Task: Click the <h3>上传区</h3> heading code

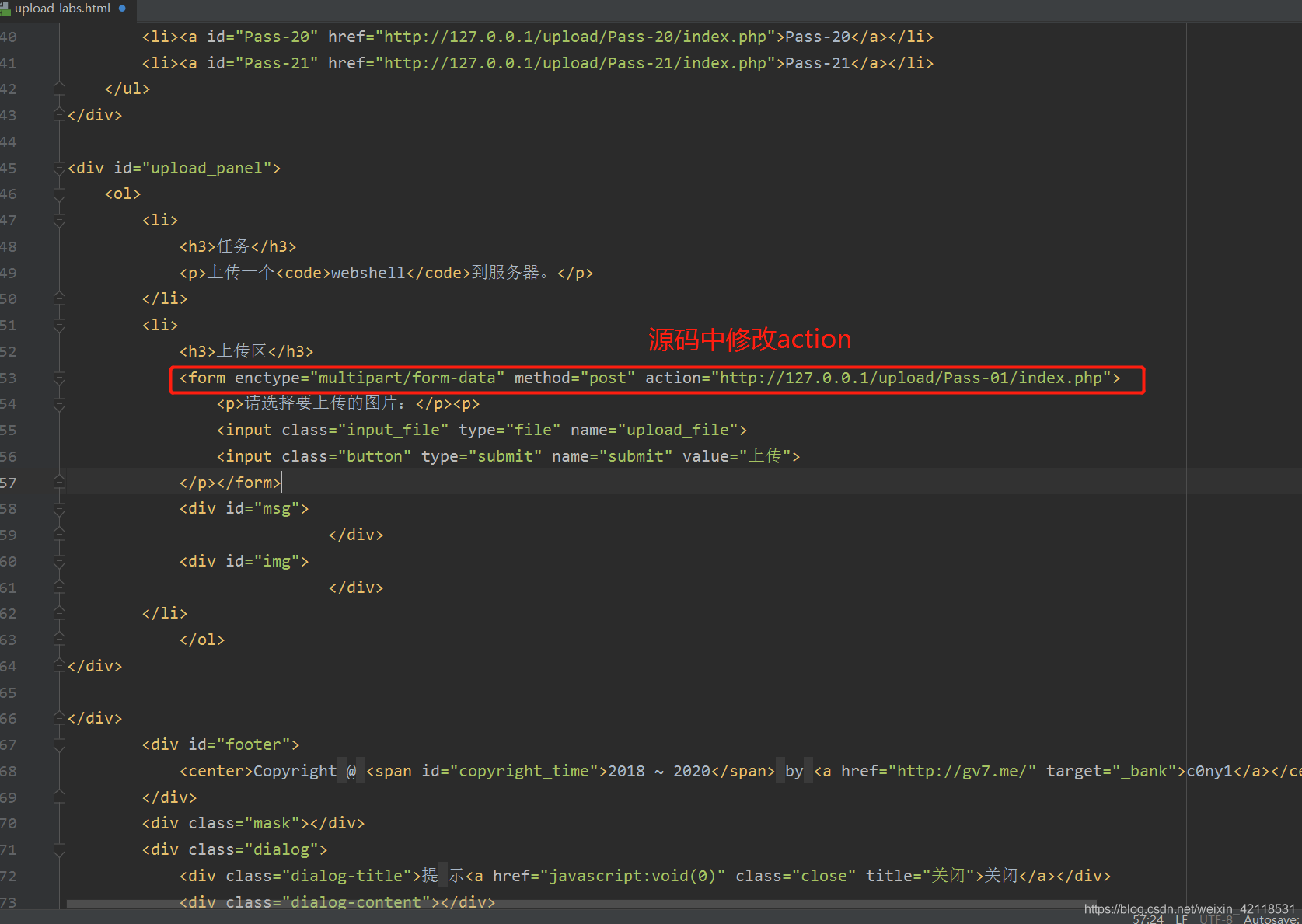Action: coord(246,351)
